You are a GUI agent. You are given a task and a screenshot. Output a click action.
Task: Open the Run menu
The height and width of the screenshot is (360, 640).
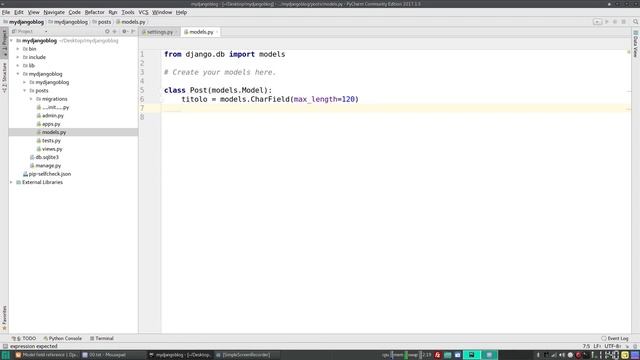[113, 12]
